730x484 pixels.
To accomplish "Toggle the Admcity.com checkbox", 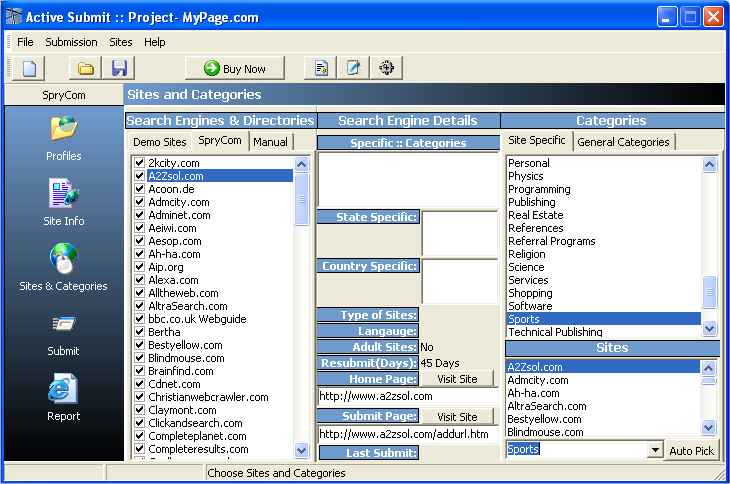I will (x=139, y=202).
